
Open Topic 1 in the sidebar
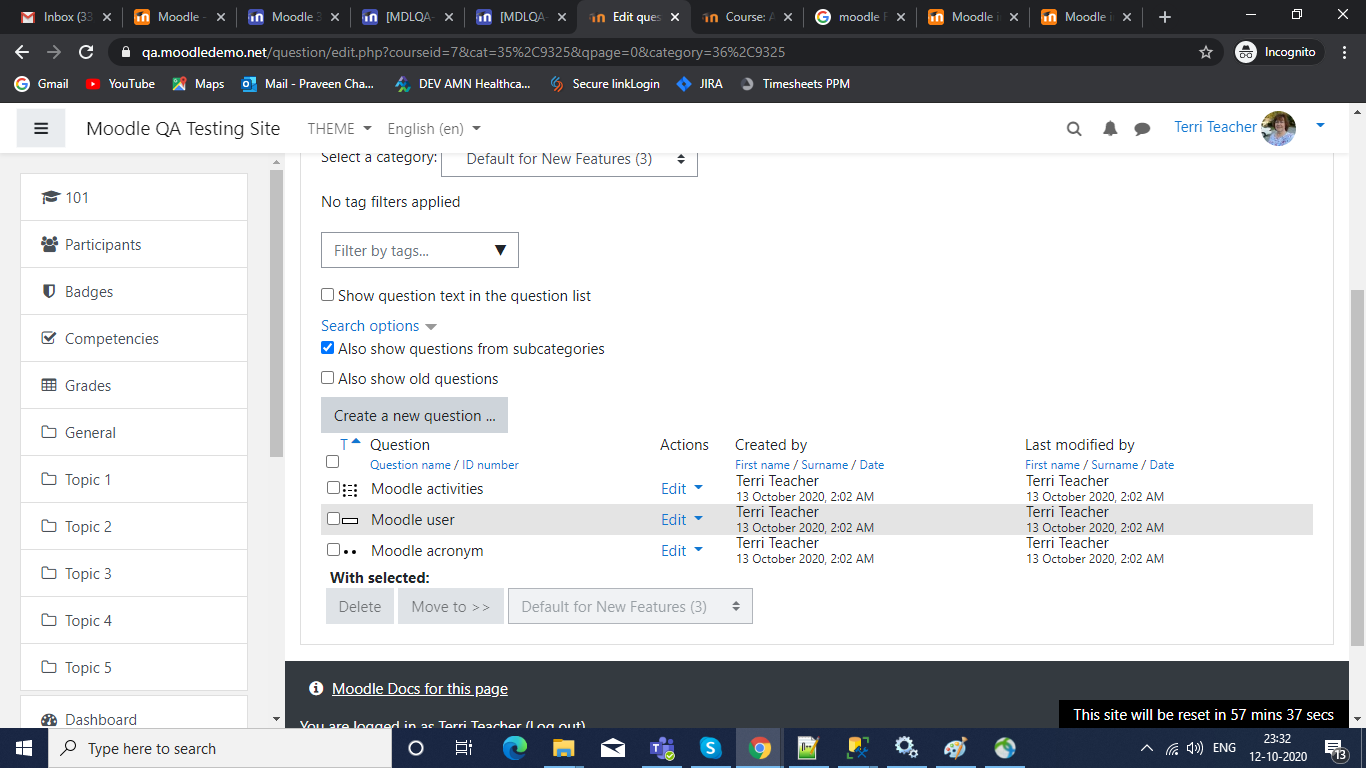click(134, 479)
